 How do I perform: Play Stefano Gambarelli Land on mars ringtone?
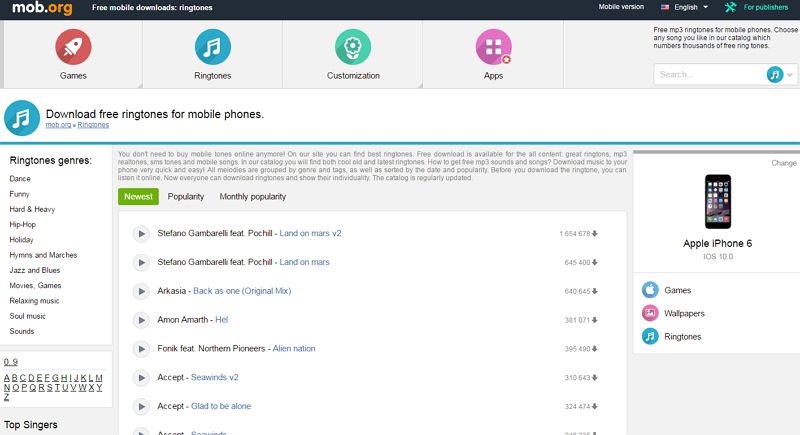click(141, 262)
